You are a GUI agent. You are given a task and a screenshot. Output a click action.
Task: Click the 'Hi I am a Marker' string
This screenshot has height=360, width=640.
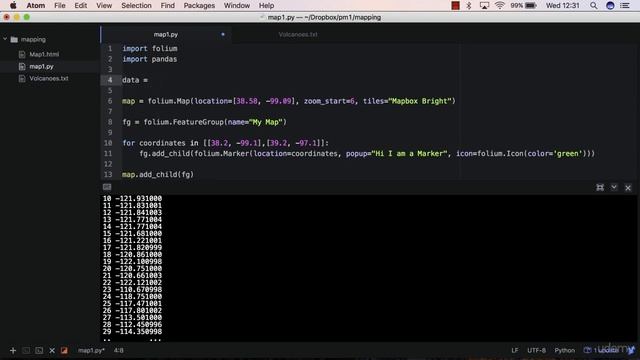(x=410, y=153)
